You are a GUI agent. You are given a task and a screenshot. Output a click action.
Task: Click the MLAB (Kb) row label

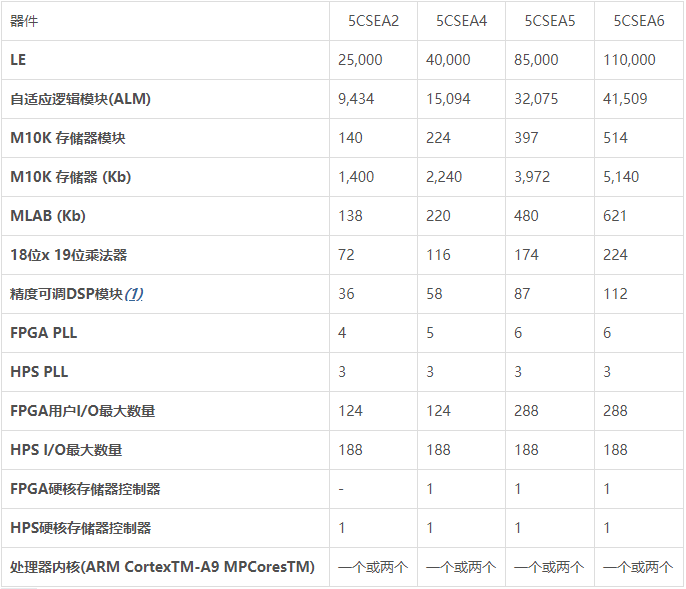48,216
